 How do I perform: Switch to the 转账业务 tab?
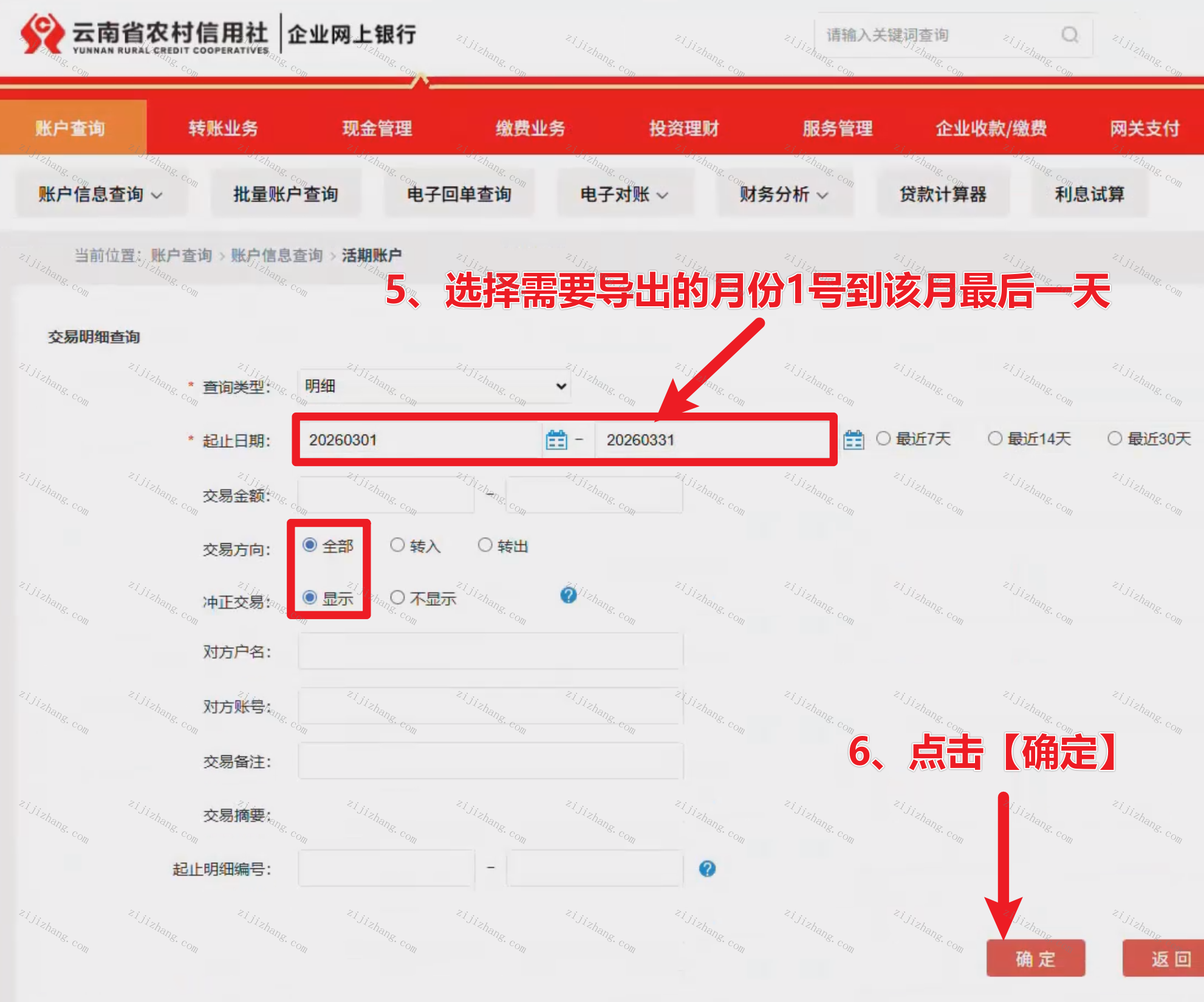click(223, 128)
